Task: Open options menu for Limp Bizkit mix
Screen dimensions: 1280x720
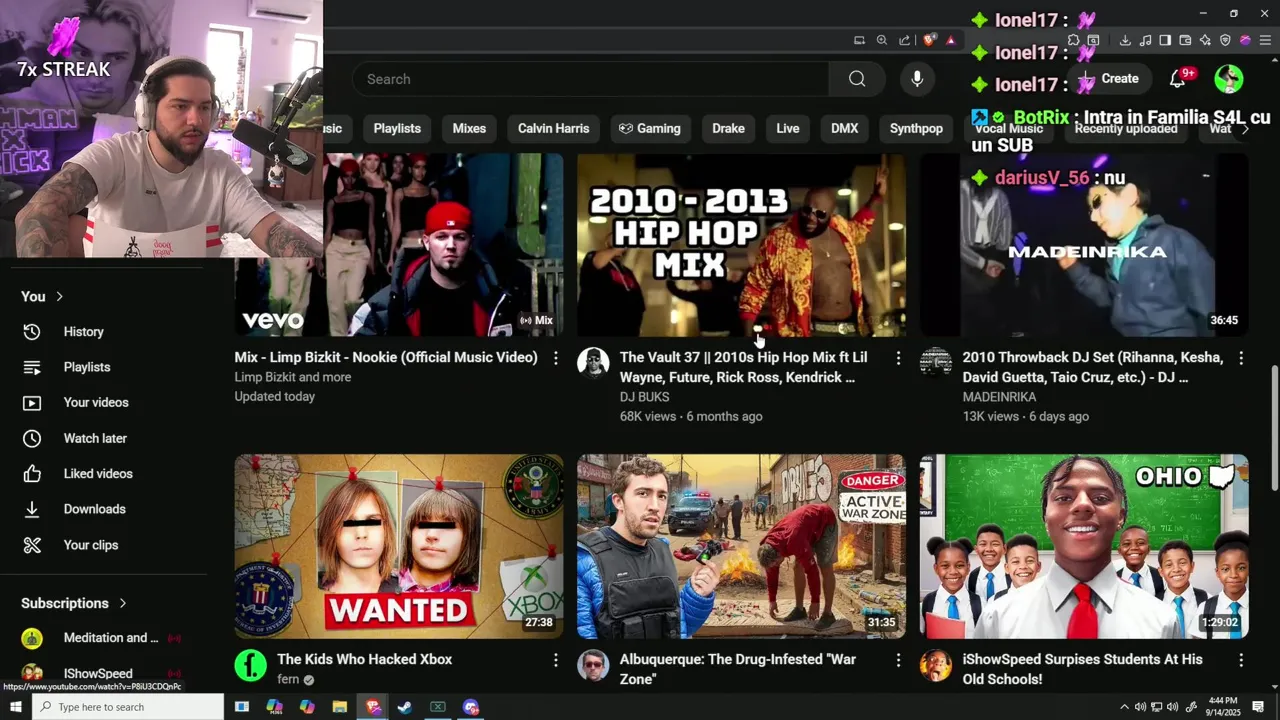Action: pos(556,358)
